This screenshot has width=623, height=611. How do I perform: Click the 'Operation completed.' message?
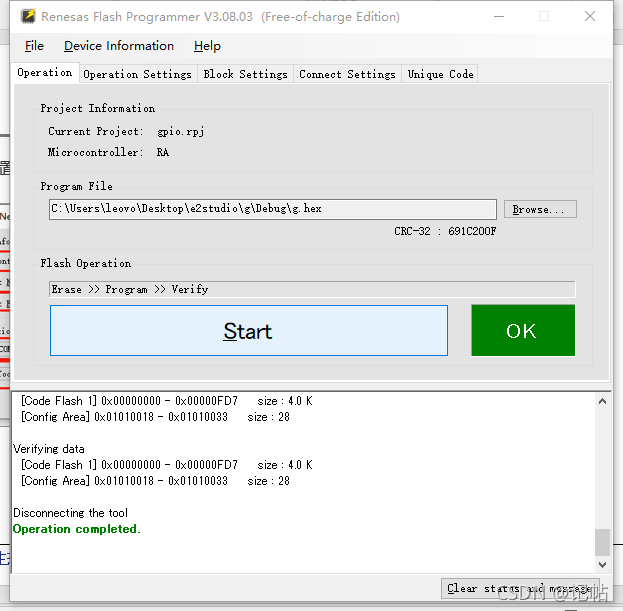(77, 529)
